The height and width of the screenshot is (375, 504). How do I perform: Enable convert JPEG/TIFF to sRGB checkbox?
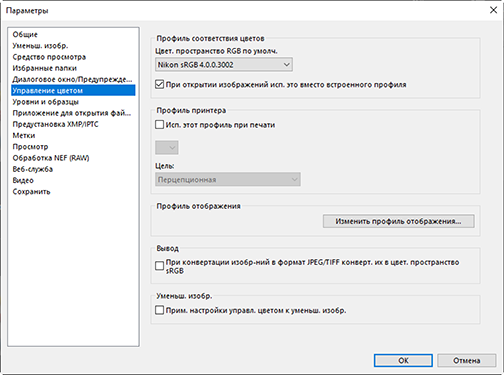click(160, 266)
